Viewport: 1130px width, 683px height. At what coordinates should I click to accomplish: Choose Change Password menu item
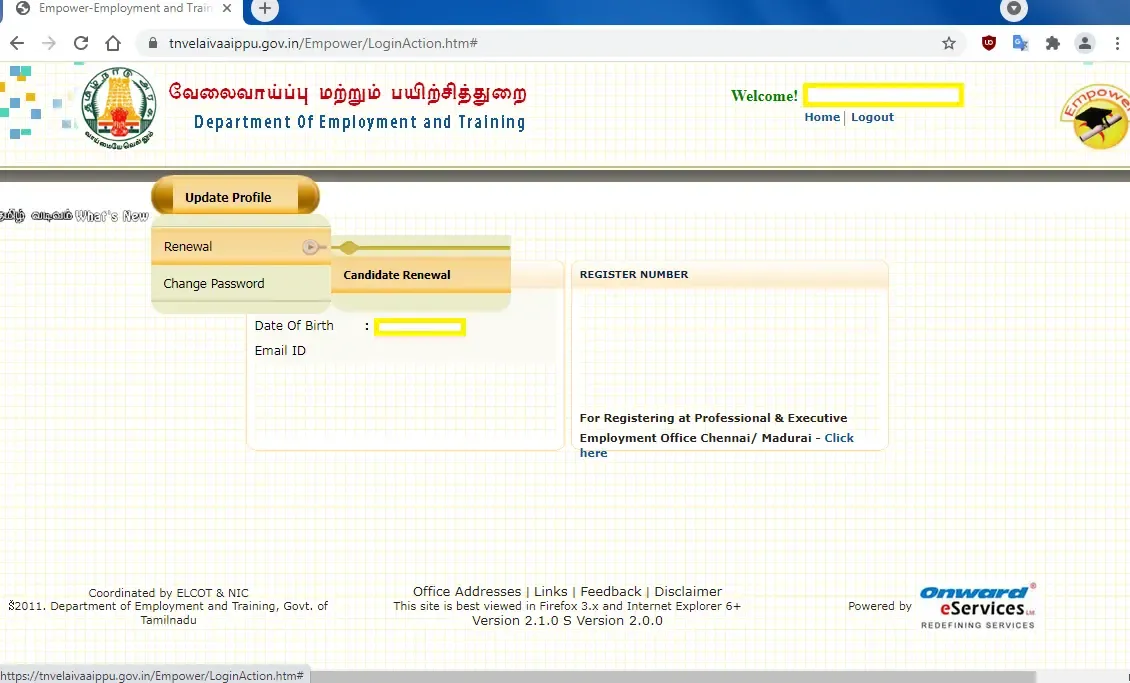click(241, 283)
